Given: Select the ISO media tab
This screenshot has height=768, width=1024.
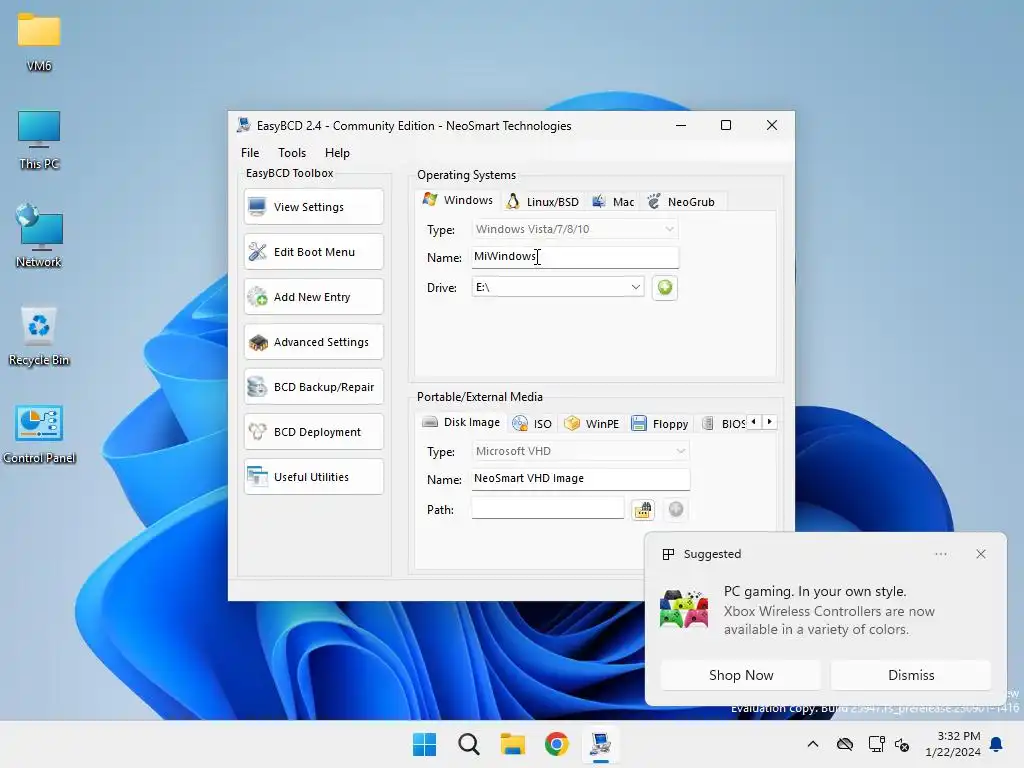Looking at the screenshot, I should click(532, 424).
